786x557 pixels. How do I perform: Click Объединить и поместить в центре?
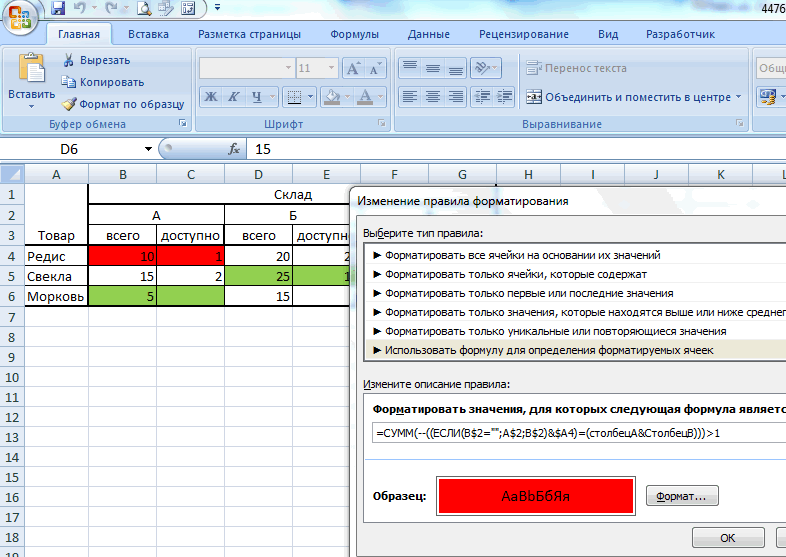(628, 97)
